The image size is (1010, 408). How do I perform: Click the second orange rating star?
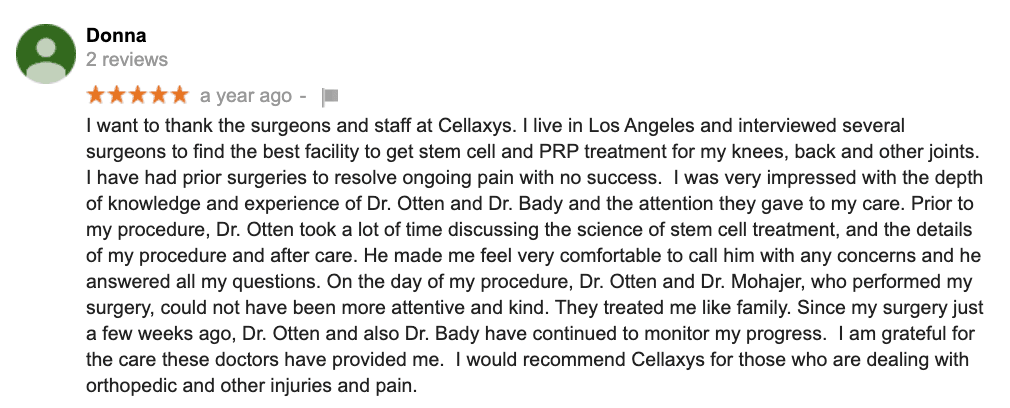point(117,96)
